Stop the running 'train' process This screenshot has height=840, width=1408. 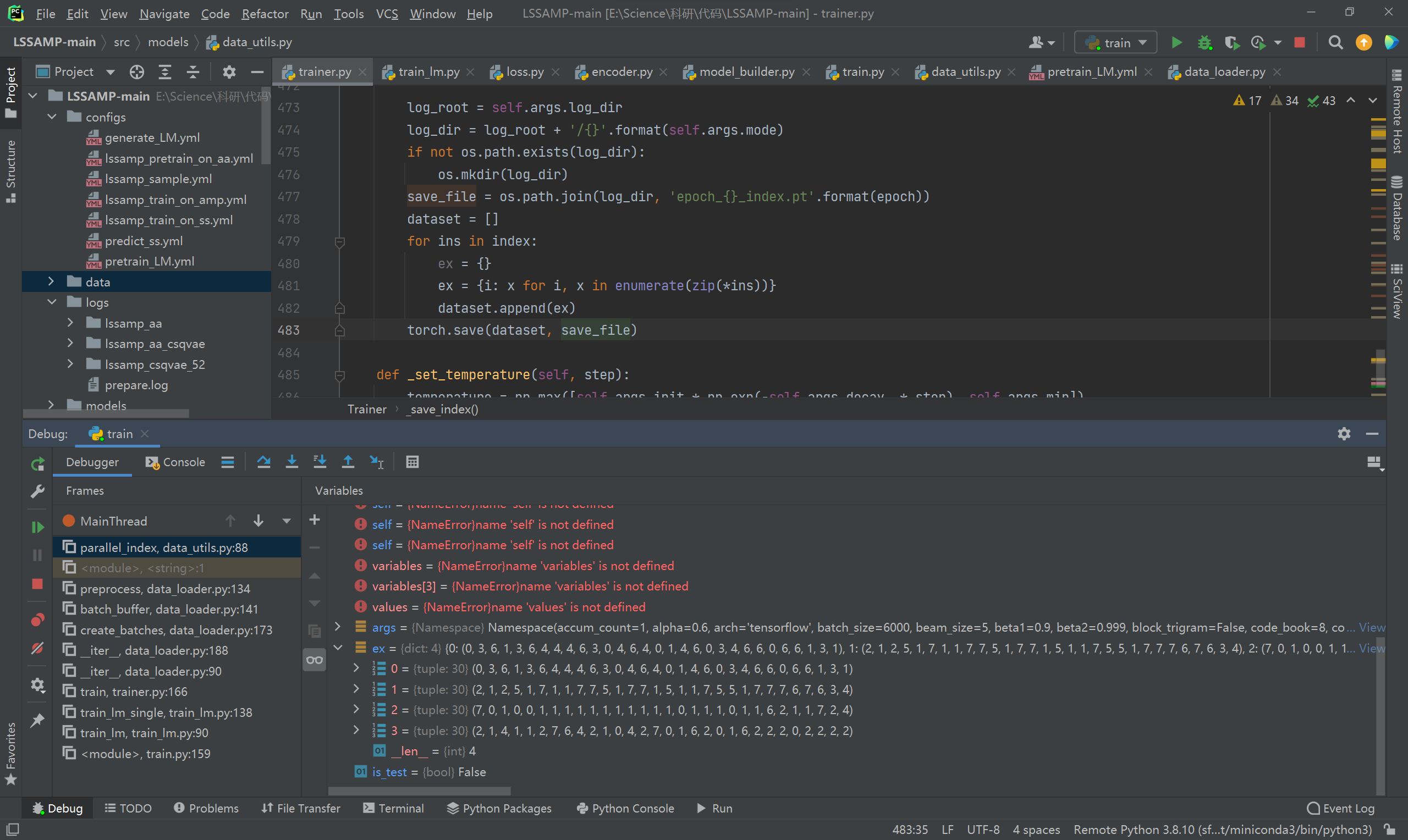[1299, 42]
